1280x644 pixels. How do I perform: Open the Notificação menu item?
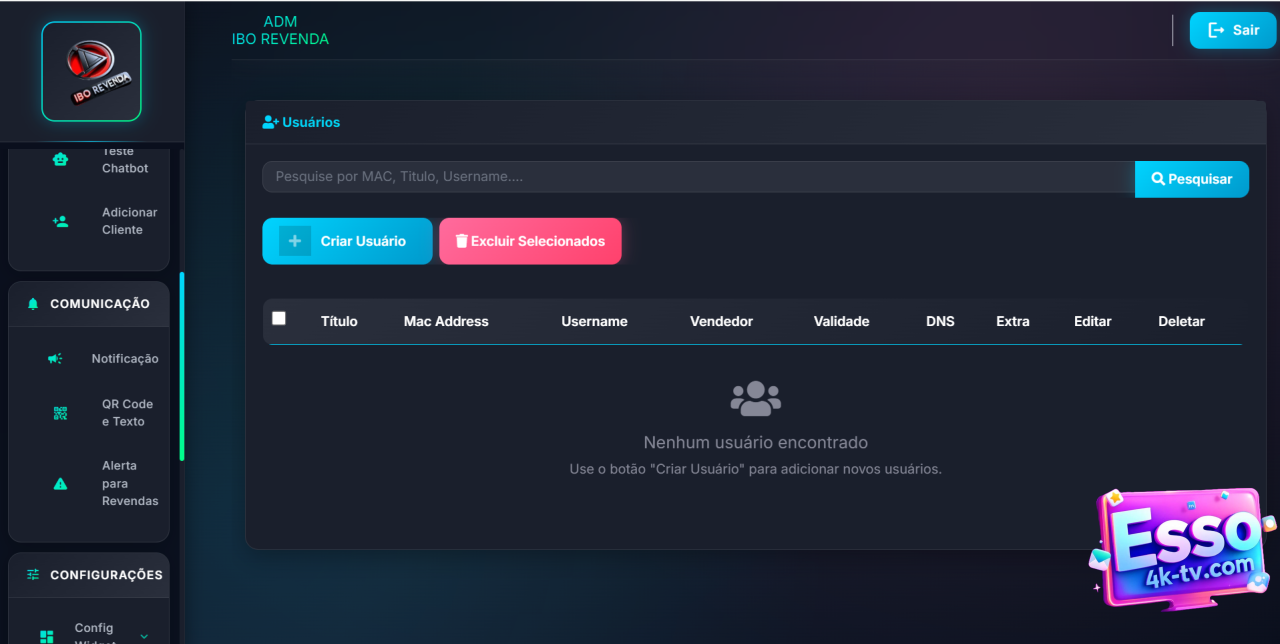124,359
